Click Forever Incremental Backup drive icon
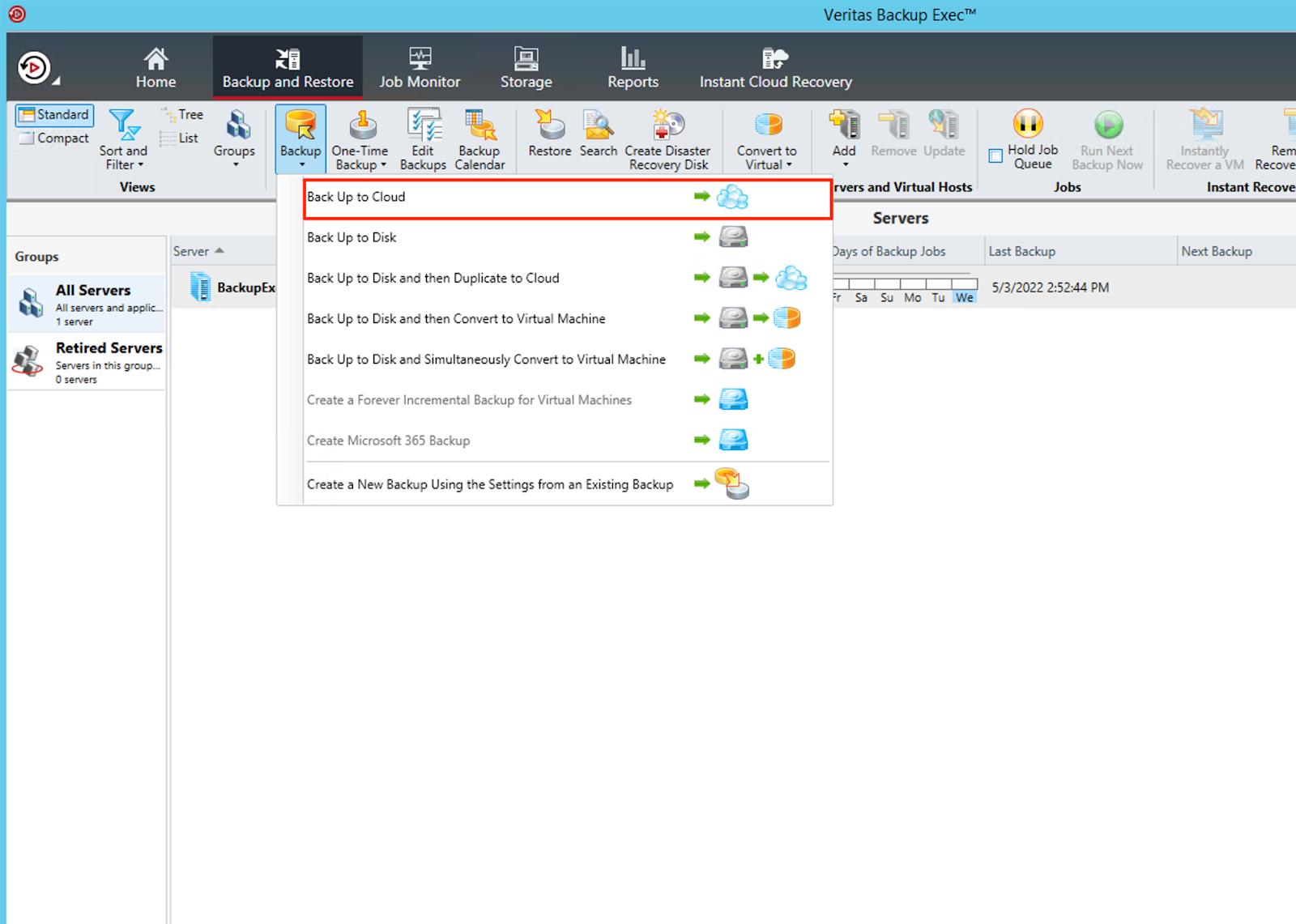 (x=733, y=399)
